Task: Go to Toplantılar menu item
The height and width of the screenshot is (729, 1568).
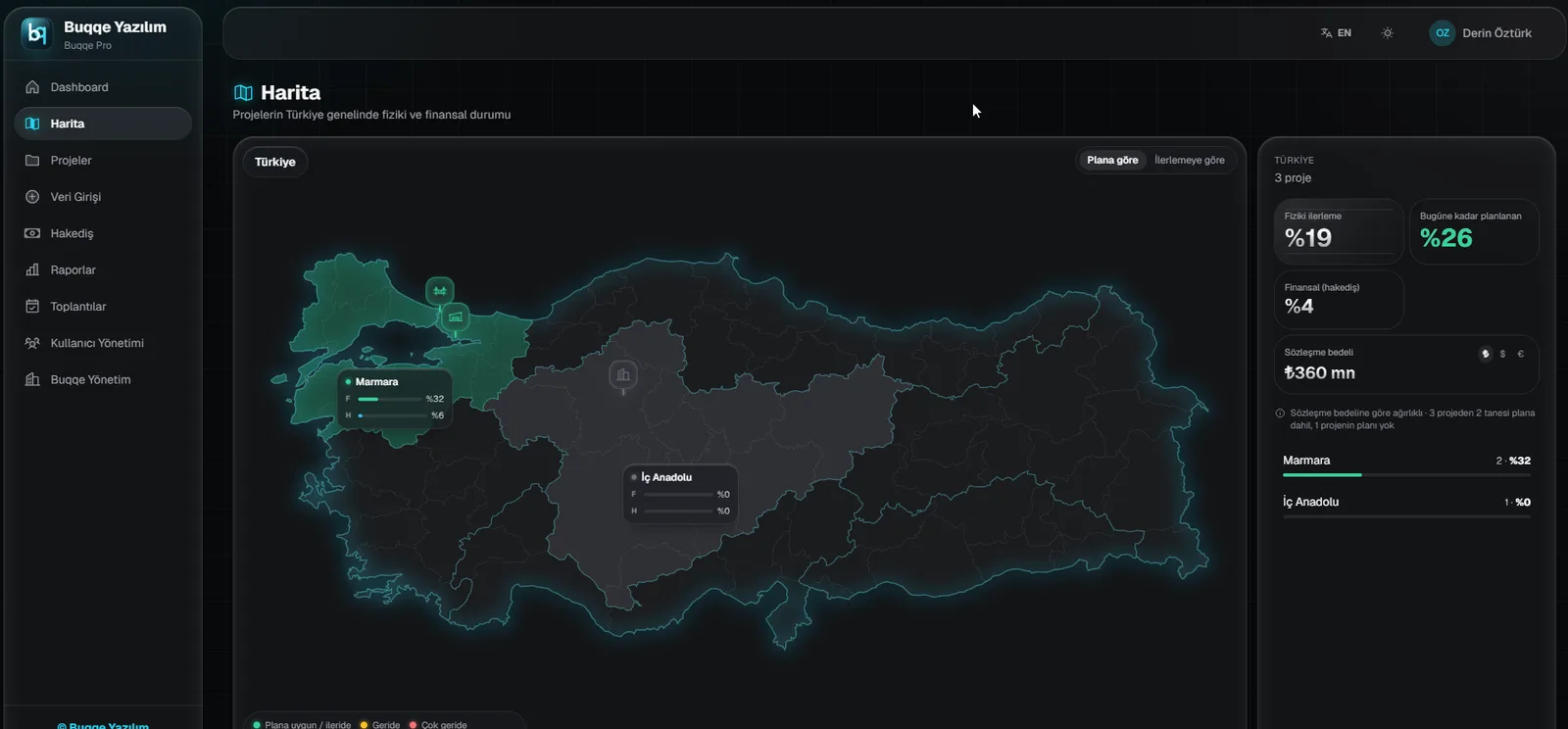Action: tap(103, 307)
